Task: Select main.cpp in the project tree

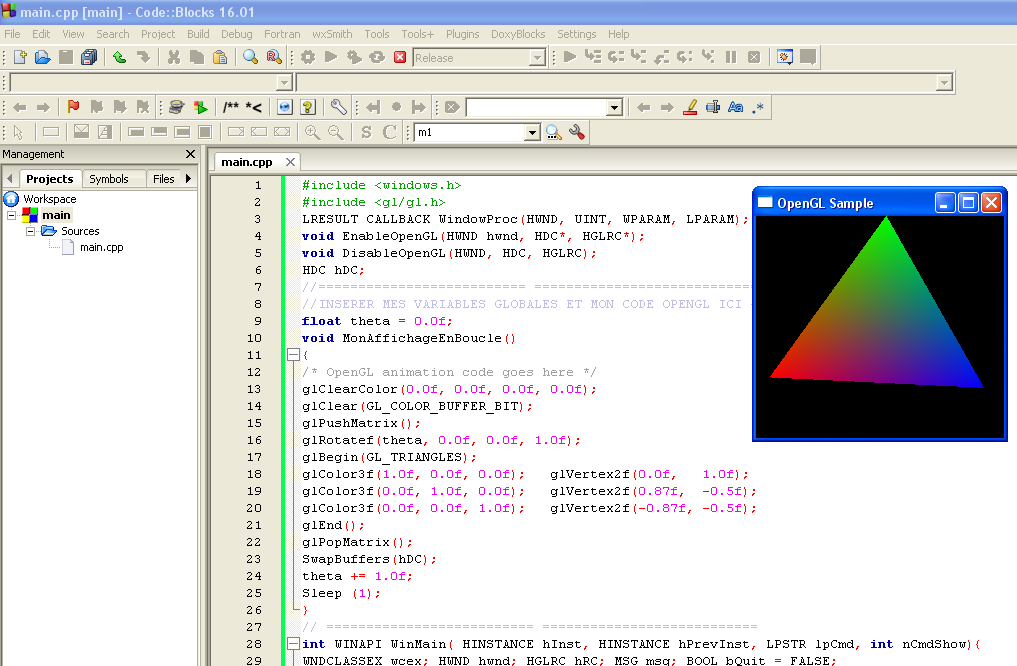Action: (x=101, y=247)
